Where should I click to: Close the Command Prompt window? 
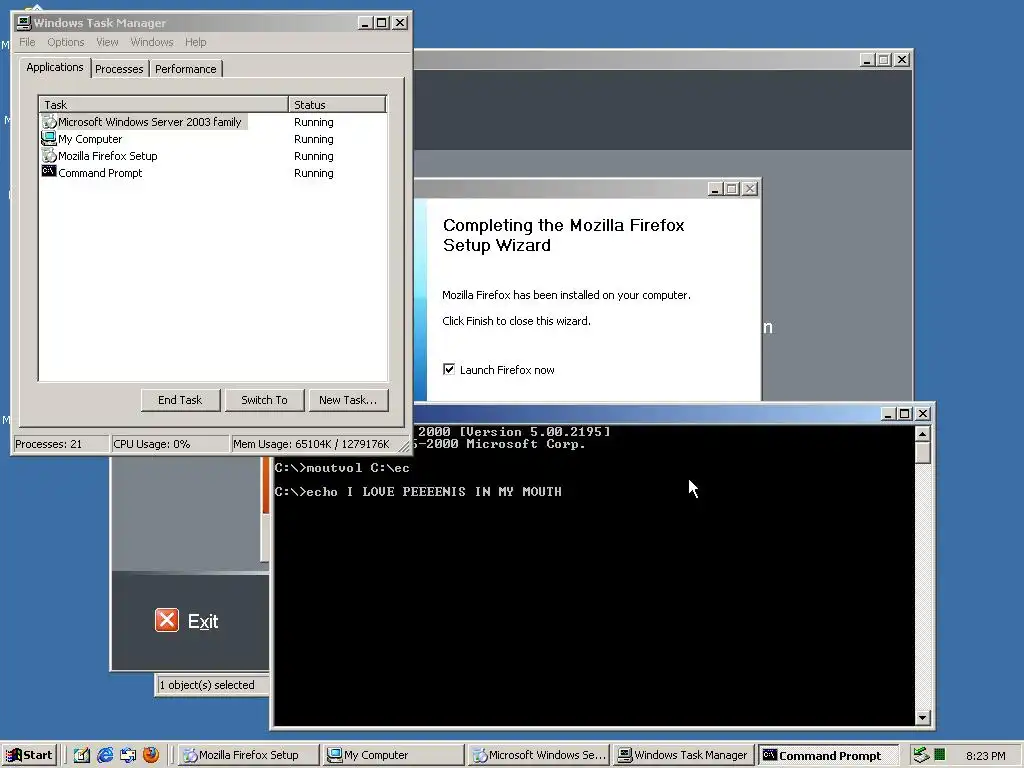(x=923, y=413)
